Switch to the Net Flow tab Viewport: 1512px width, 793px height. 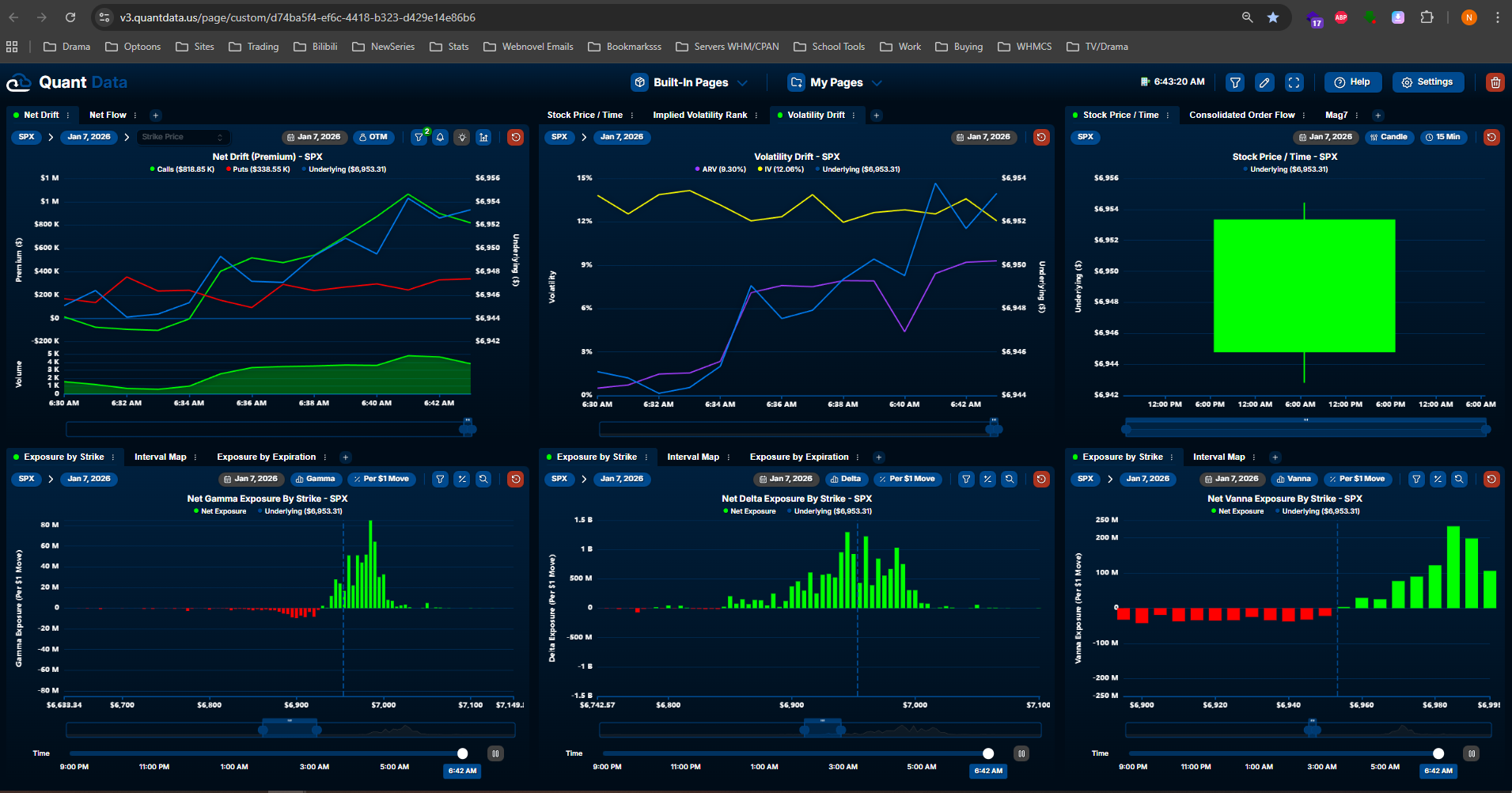(108, 115)
